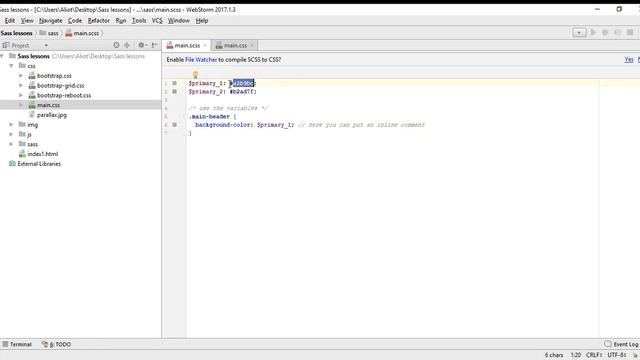Open the Code menu
The width and height of the screenshot is (640, 360).
pos(75,20)
